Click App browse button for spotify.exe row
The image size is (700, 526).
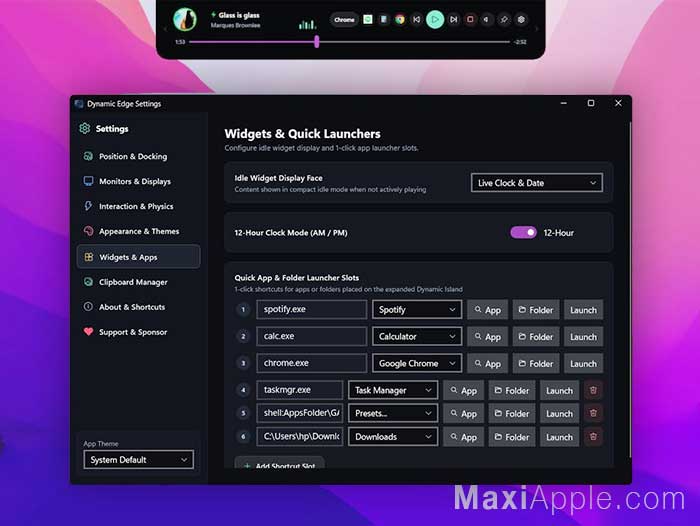tap(488, 310)
